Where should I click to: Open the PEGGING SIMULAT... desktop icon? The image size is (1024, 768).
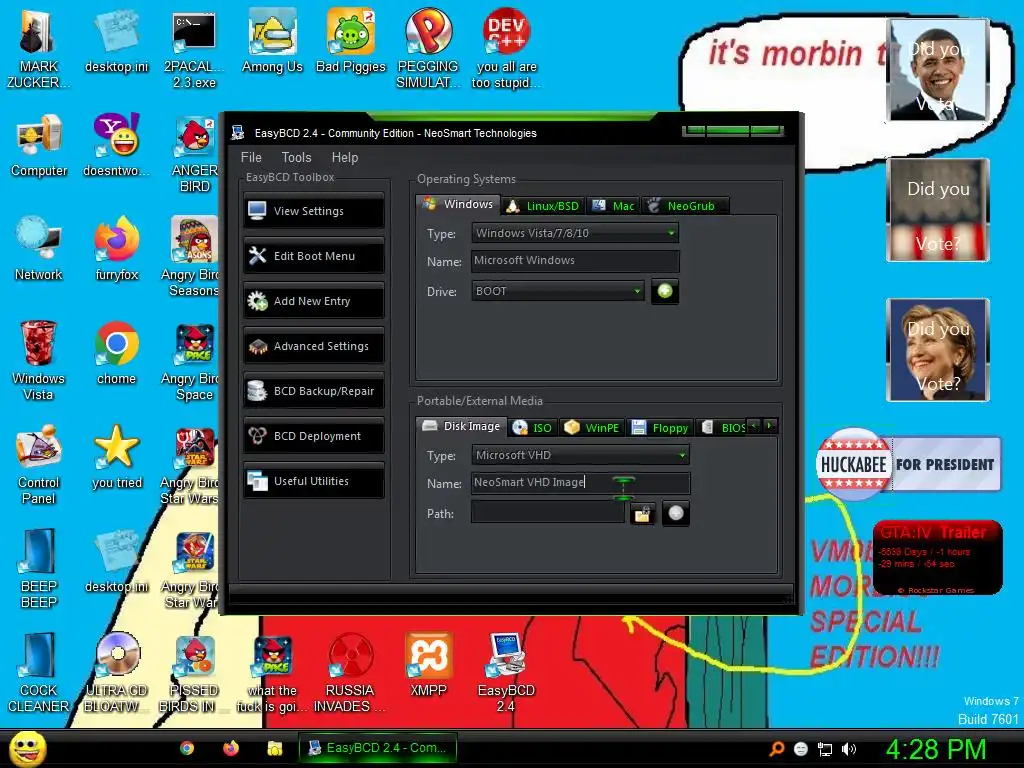click(x=428, y=50)
